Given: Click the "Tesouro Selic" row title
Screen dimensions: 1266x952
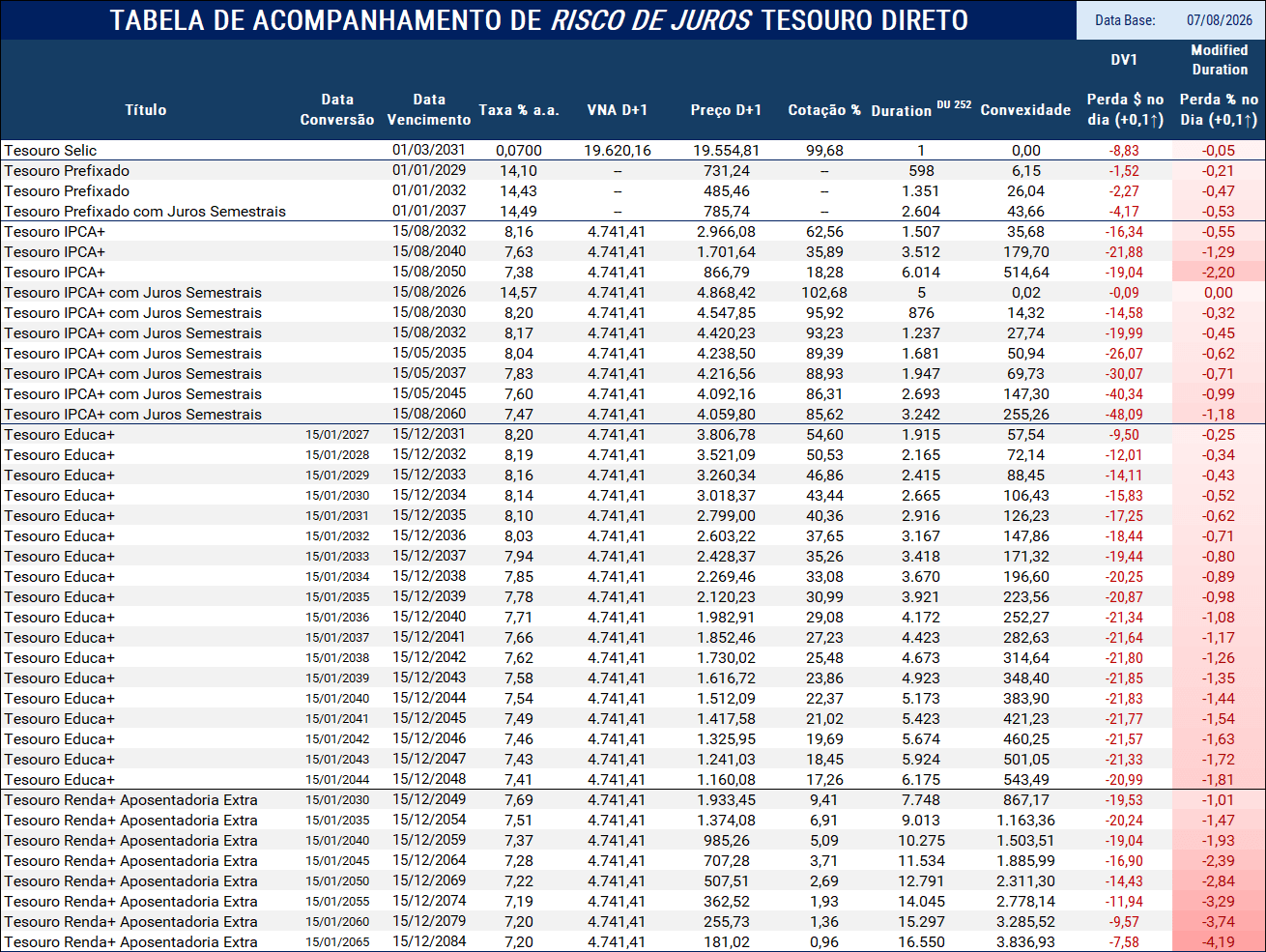Looking at the screenshot, I should click(x=50, y=151).
